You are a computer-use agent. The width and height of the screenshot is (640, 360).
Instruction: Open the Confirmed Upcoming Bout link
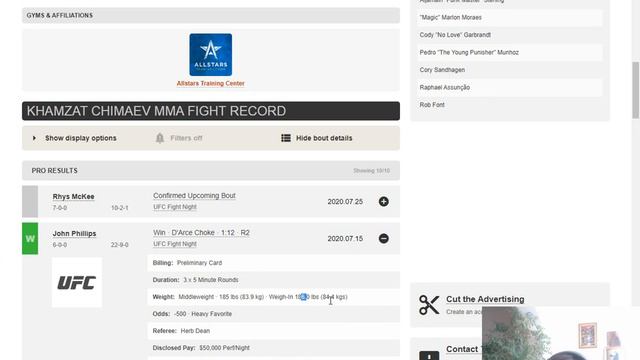(x=194, y=196)
